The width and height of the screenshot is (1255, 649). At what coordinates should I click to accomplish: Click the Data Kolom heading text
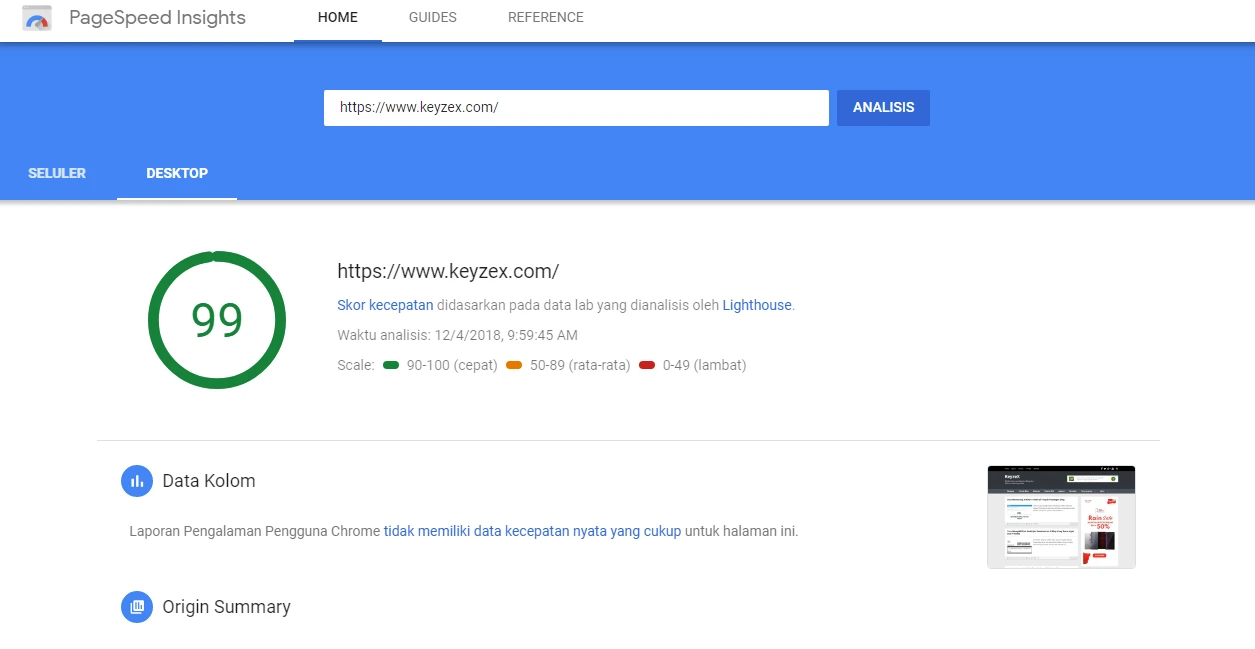click(x=209, y=481)
